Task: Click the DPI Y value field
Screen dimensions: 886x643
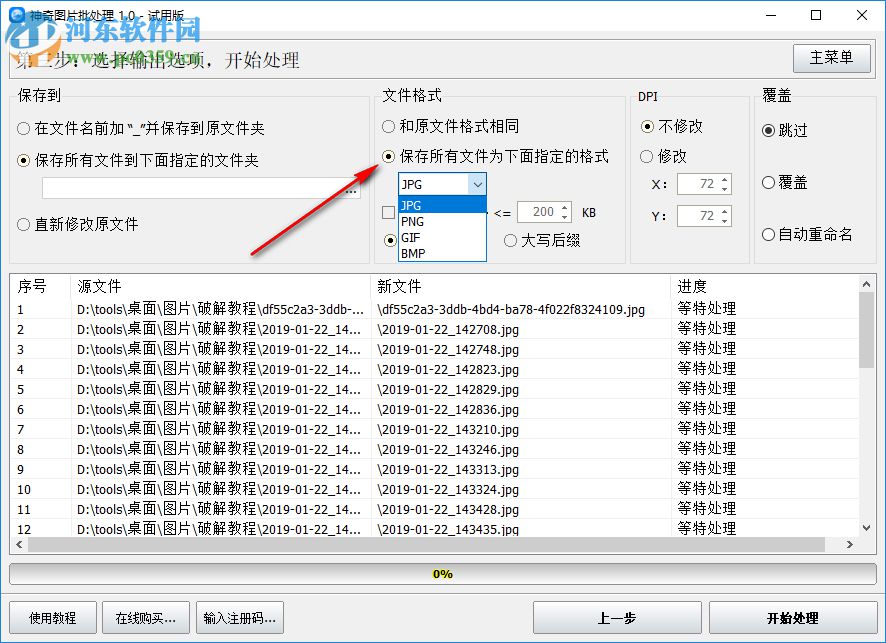Action: point(698,216)
